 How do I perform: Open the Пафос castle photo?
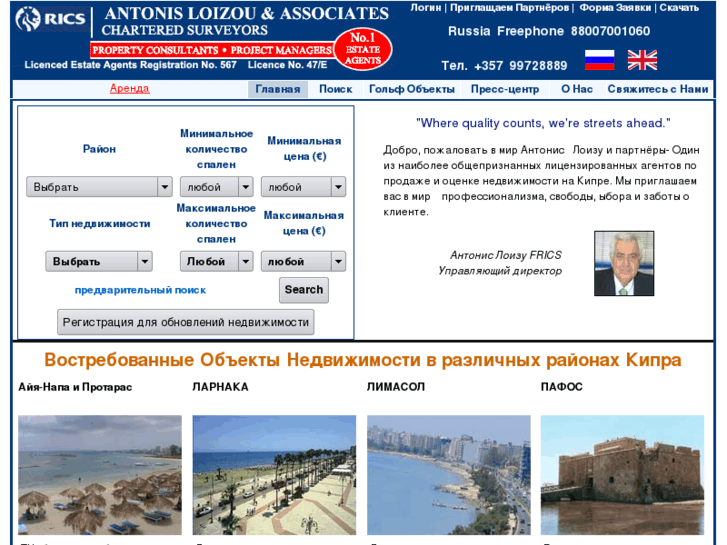click(x=622, y=475)
